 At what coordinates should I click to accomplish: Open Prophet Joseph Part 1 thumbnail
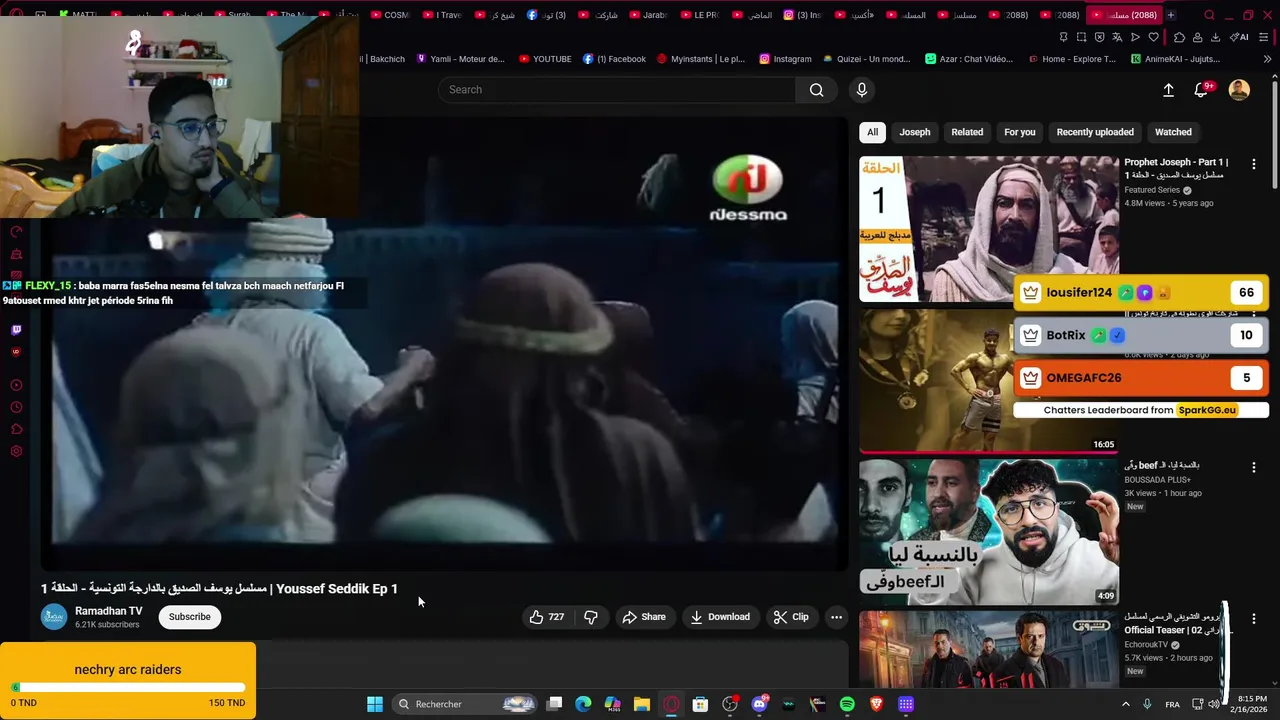tap(989, 229)
